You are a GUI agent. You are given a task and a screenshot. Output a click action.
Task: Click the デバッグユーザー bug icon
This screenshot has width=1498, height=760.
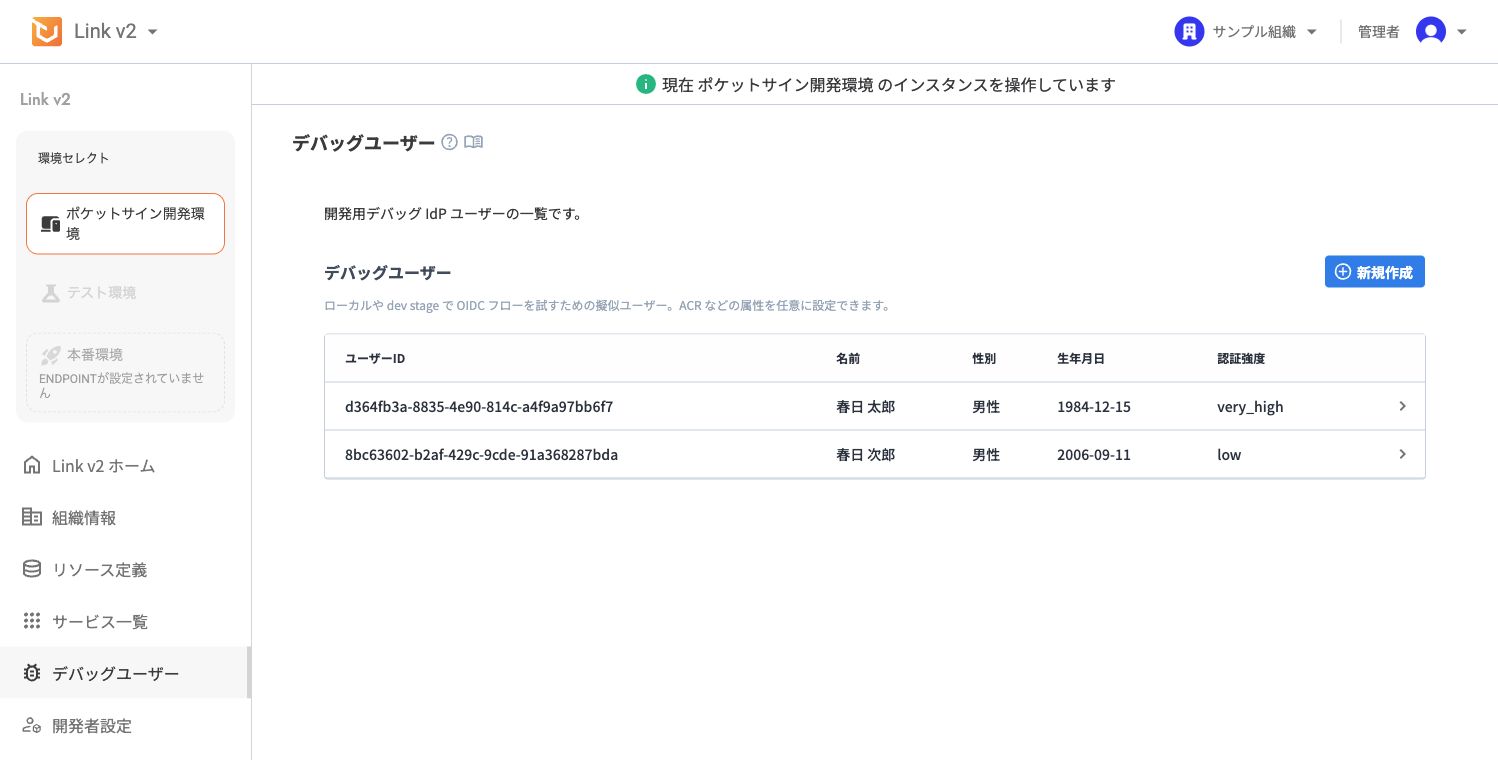click(32, 673)
